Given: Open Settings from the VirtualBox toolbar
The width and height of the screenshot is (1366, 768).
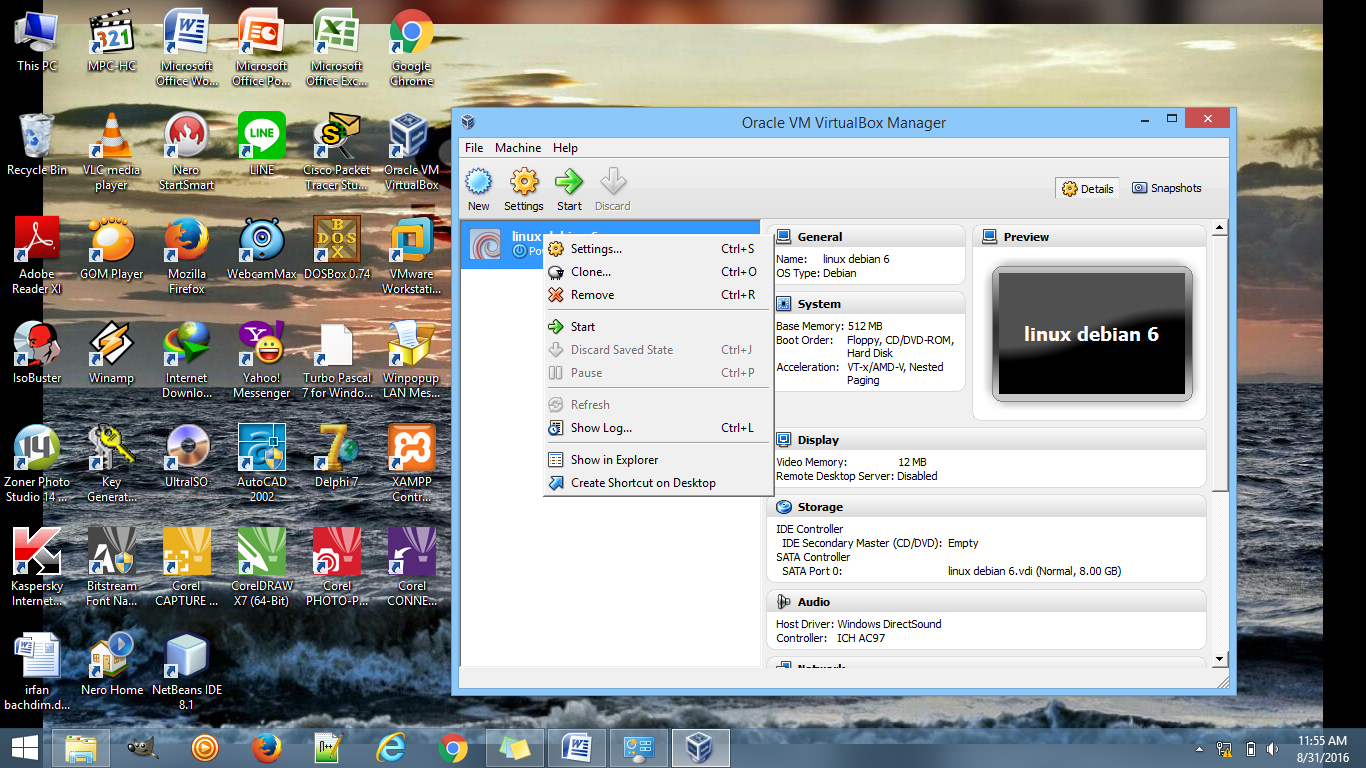Looking at the screenshot, I should [524, 189].
